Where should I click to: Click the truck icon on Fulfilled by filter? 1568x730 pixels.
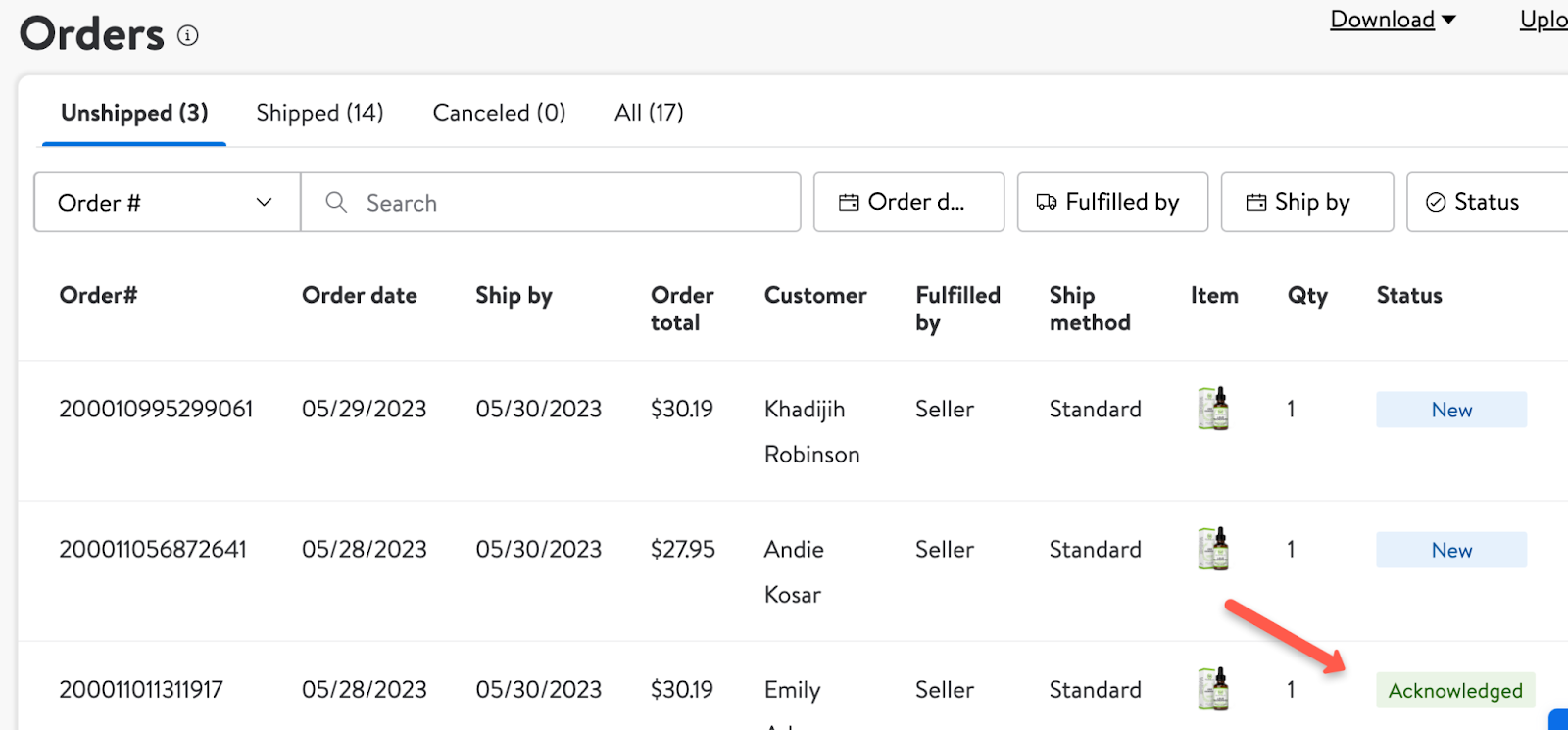click(x=1047, y=202)
